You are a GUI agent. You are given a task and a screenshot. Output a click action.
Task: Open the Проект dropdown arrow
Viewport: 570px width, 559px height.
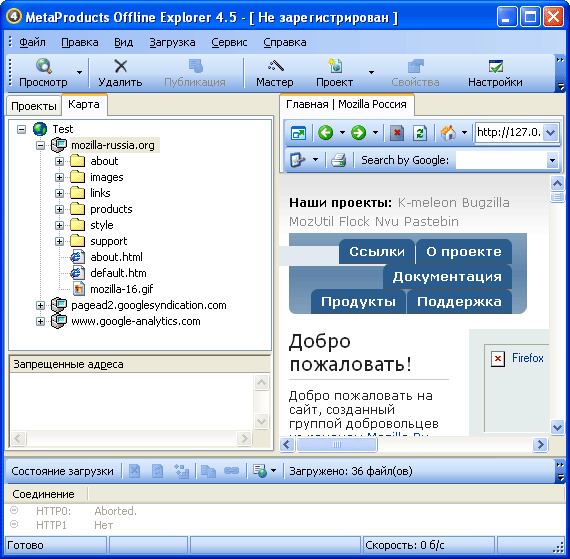point(371,72)
